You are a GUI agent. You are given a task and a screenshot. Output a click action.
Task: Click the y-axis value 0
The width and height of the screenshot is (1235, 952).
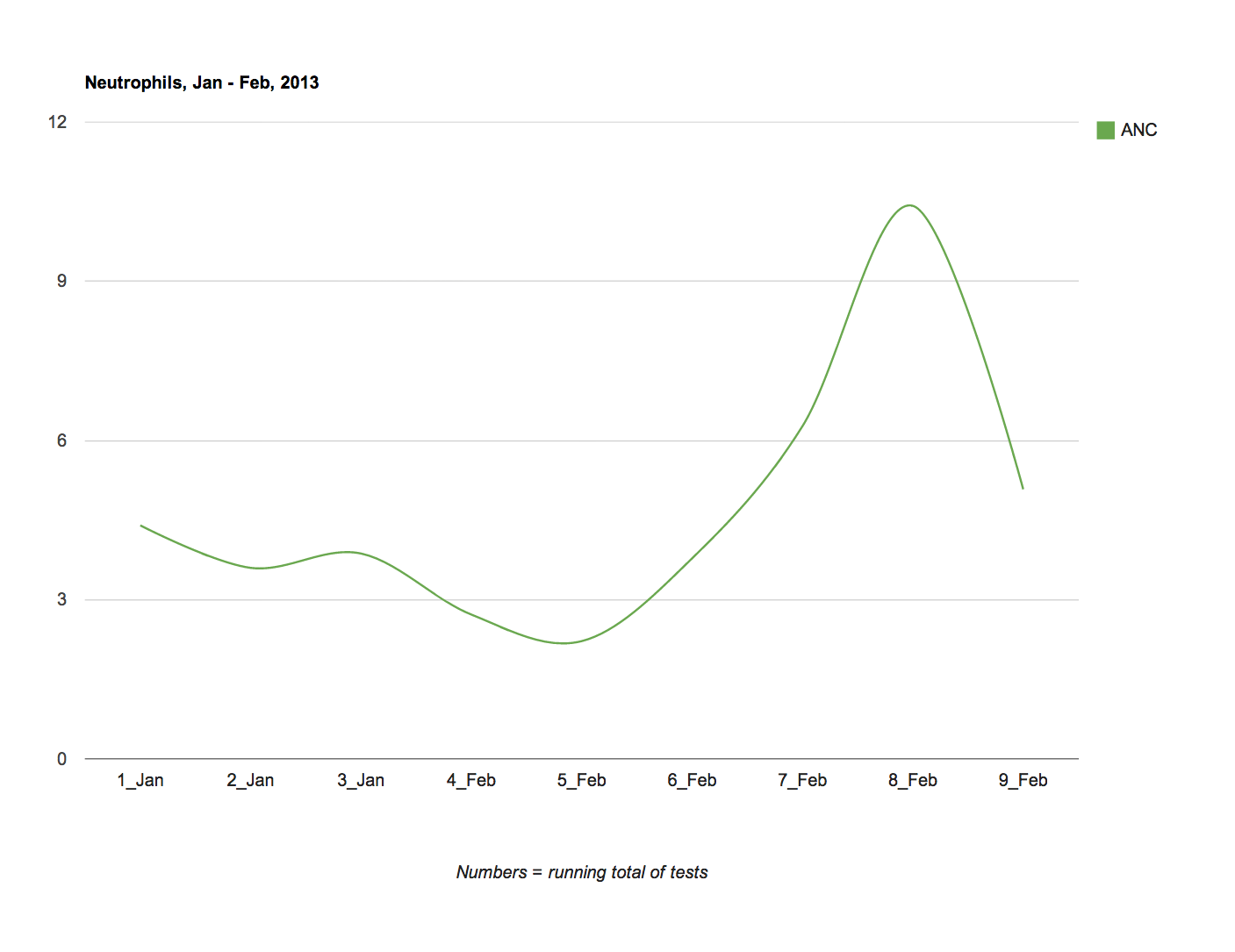pos(61,759)
